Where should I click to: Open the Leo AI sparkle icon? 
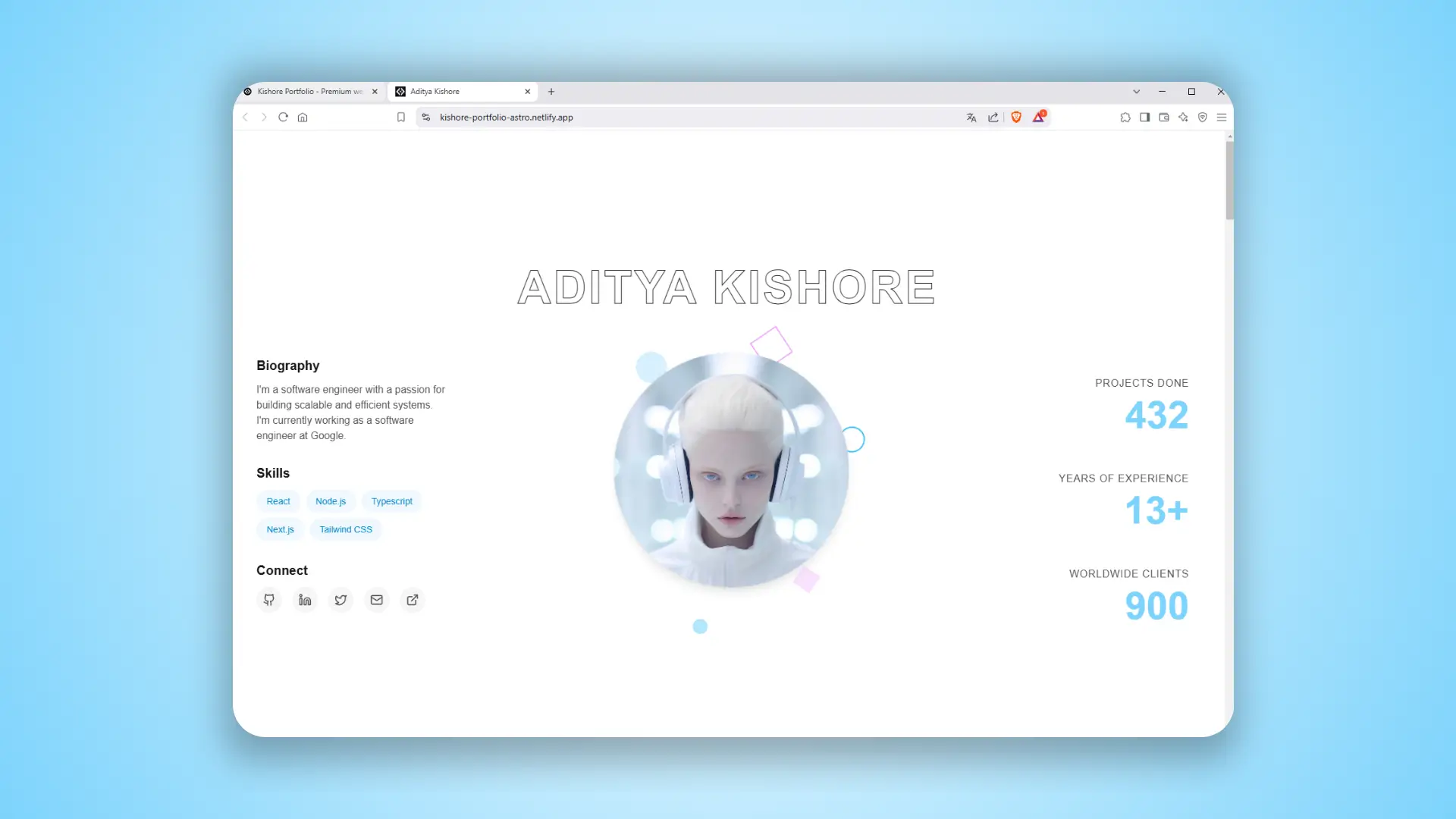(1183, 118)
